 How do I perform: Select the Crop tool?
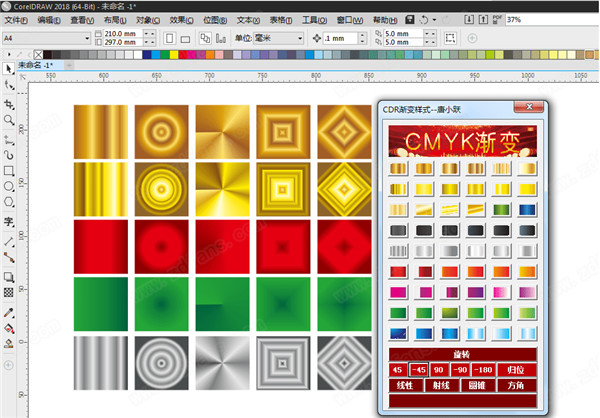9,104
